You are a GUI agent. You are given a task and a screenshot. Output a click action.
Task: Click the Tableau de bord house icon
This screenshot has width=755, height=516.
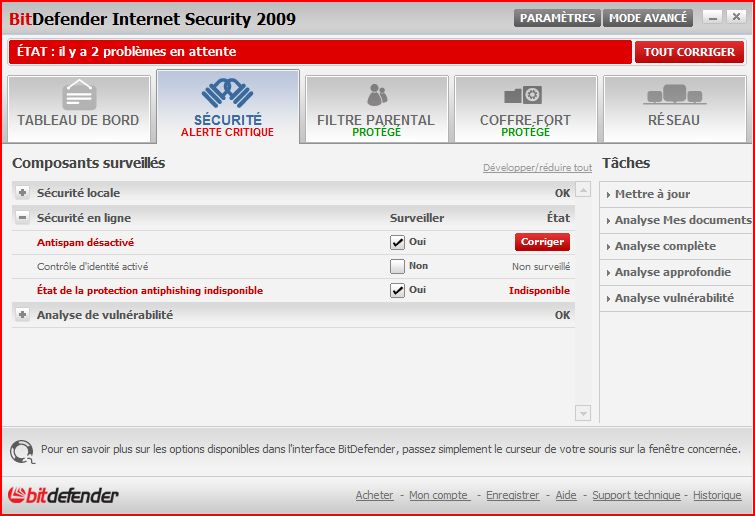tap(79, 94)
